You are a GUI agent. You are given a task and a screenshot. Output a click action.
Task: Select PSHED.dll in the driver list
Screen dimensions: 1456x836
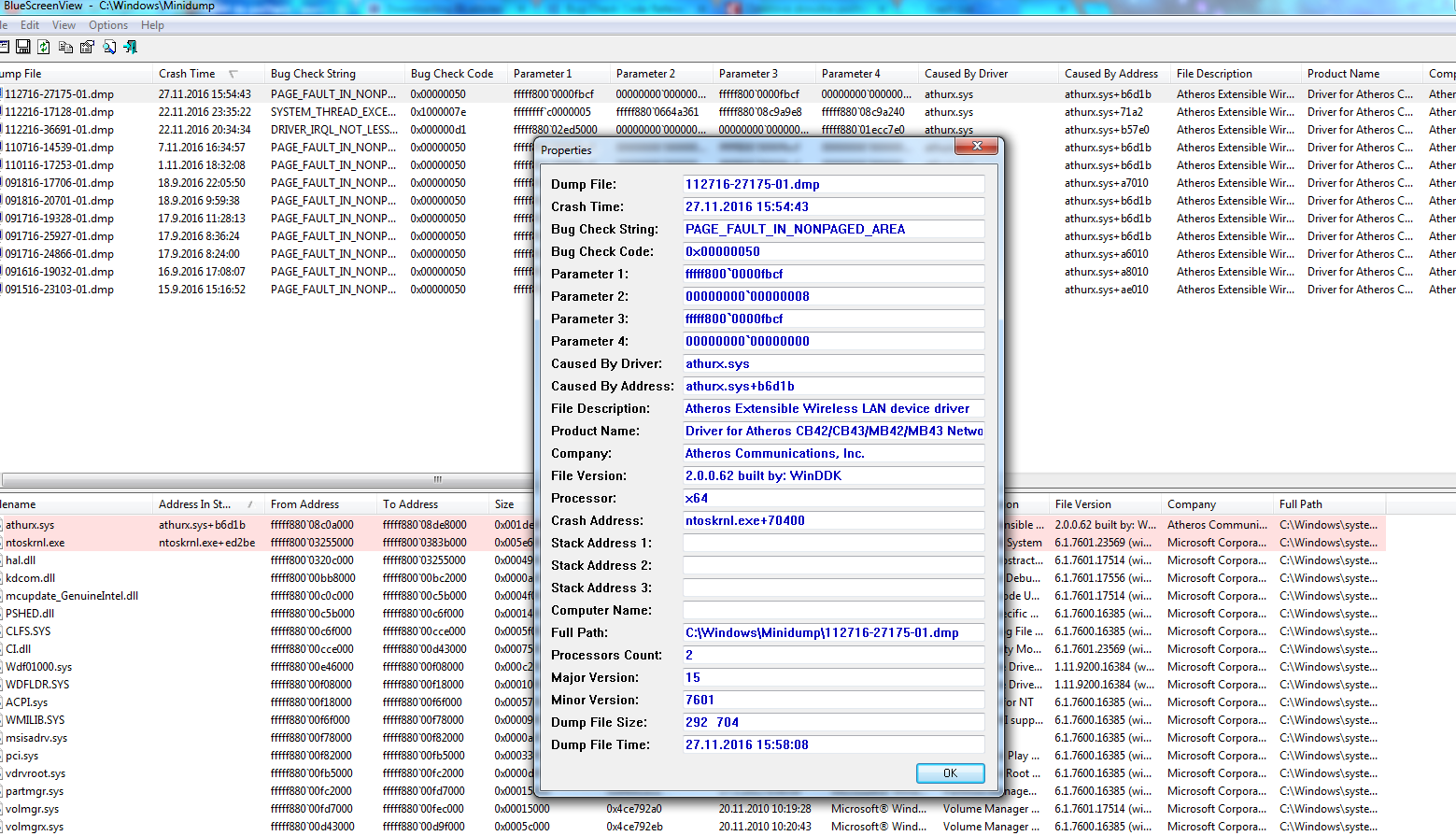click(30, 614)
